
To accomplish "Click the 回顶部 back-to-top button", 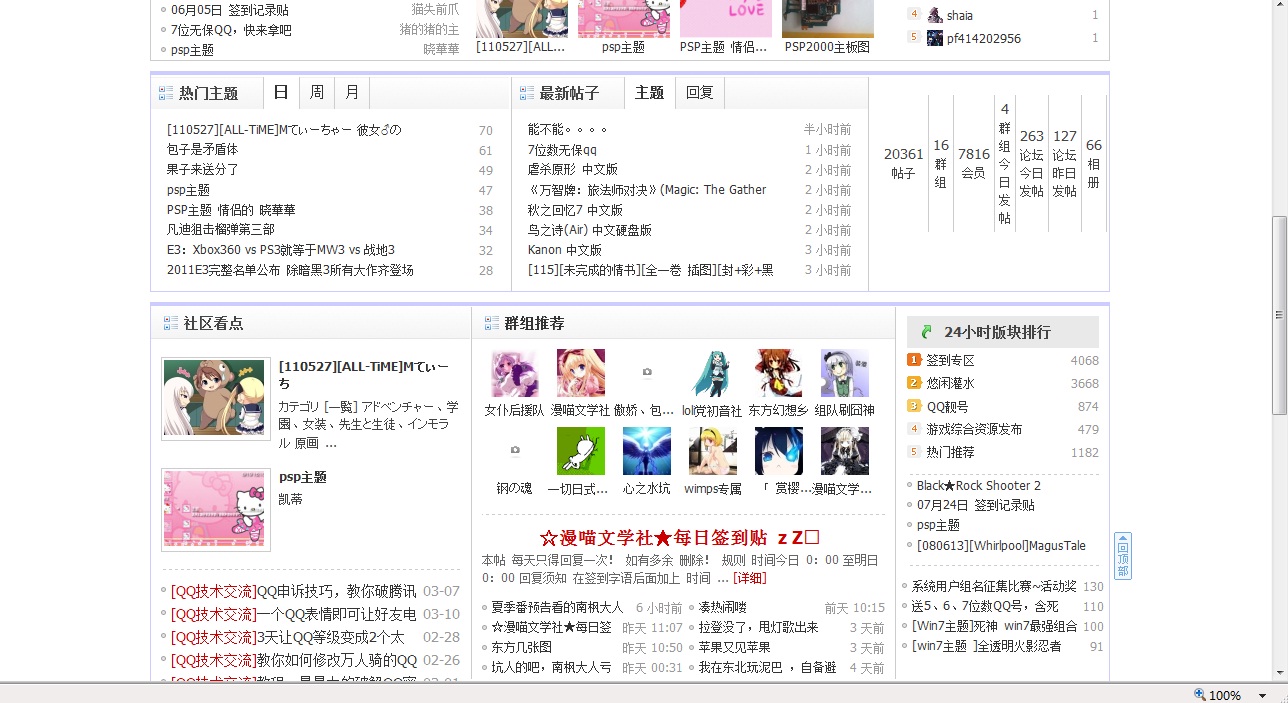I will tap(1123, 556).
